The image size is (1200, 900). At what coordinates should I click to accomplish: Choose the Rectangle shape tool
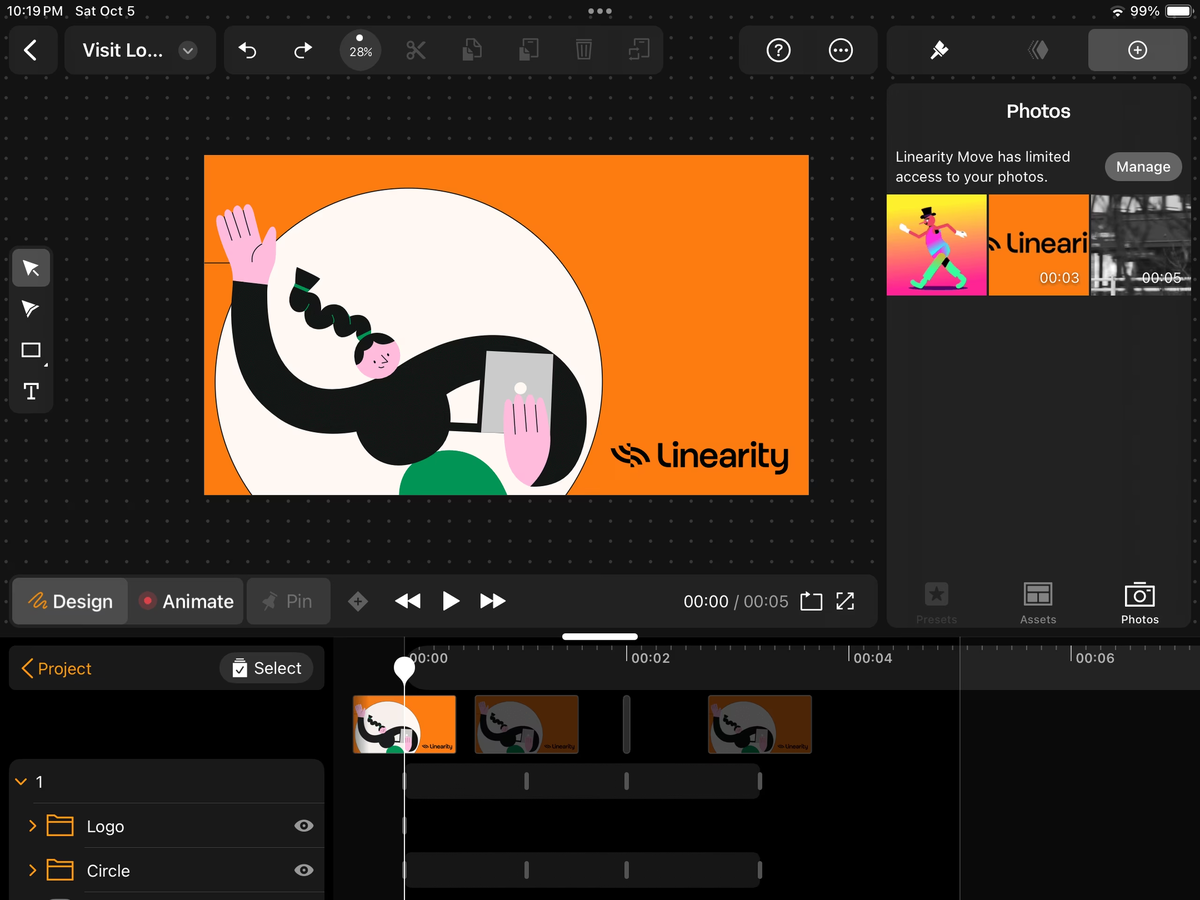pyautogui.click(x=31, y=350)
